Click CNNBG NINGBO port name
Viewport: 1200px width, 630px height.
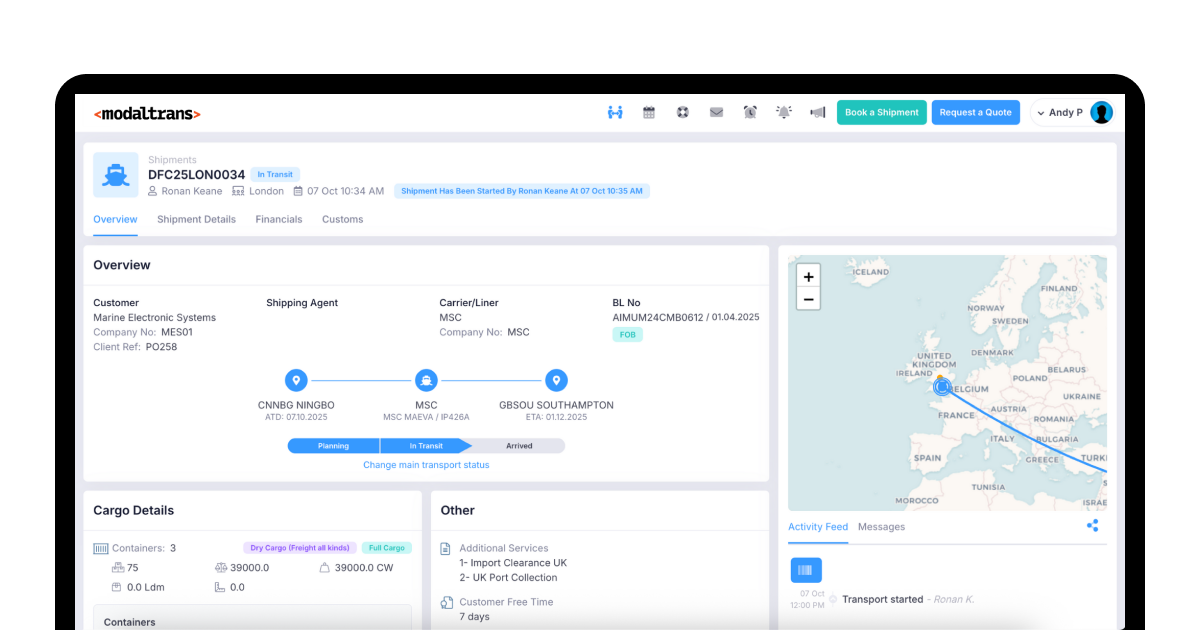tap(296, 405)
